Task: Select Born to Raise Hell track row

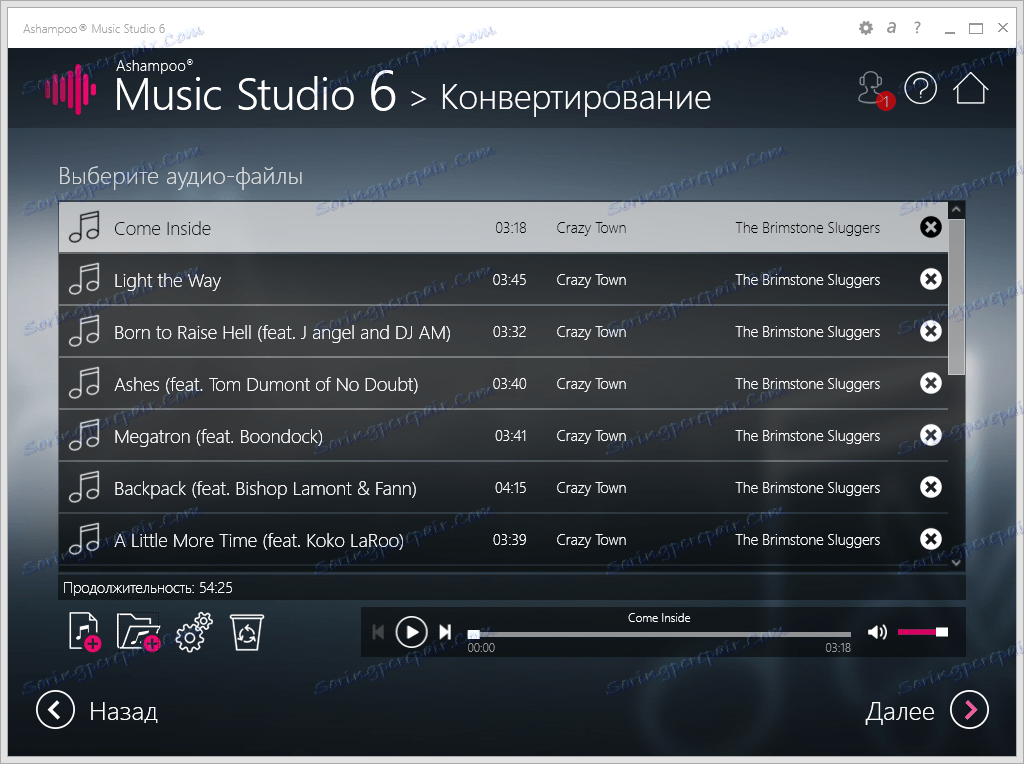Action: [503, 331]
